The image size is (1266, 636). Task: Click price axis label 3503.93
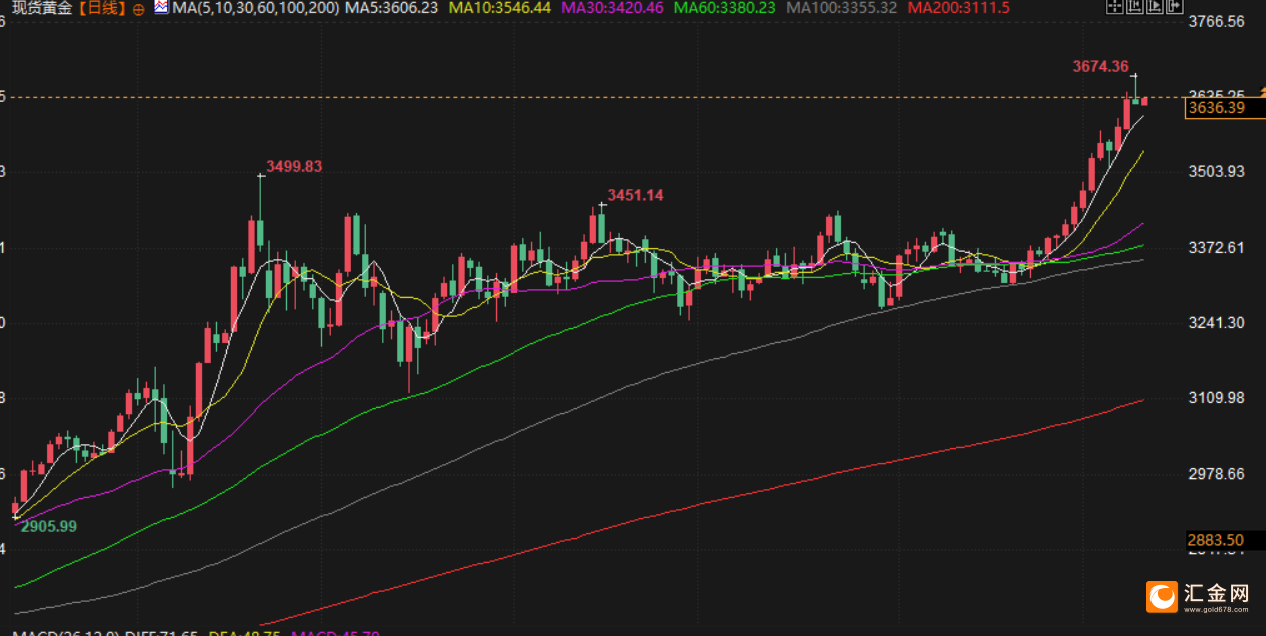1215,172
